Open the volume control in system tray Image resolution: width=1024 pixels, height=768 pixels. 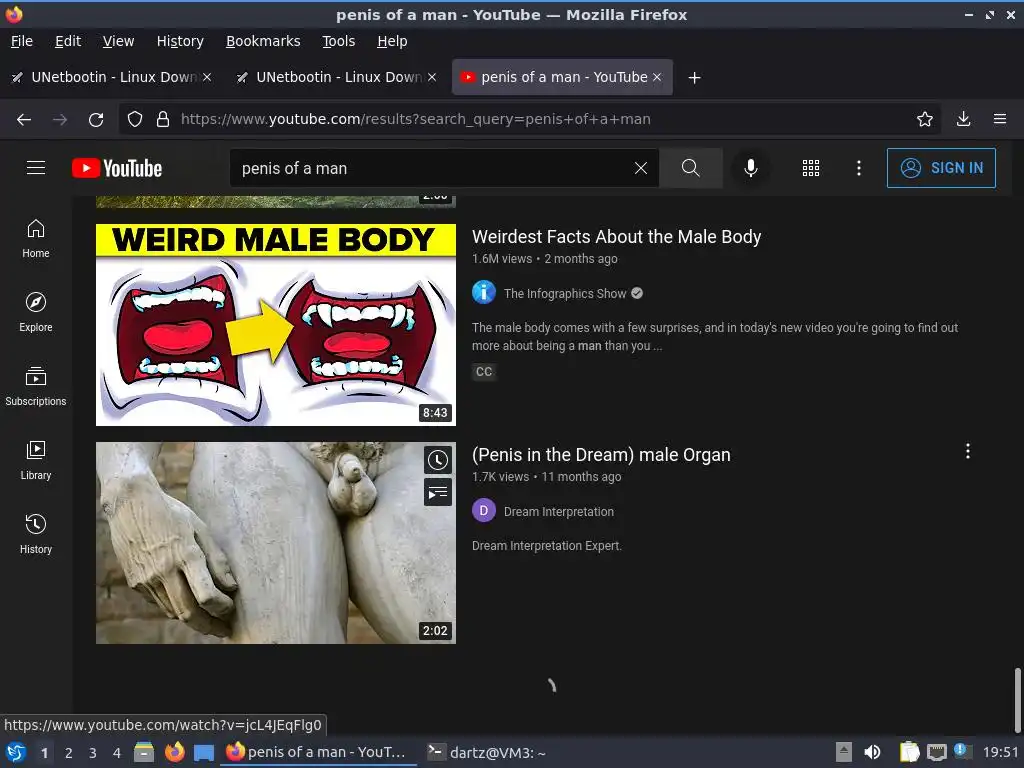tap(872, 752)
